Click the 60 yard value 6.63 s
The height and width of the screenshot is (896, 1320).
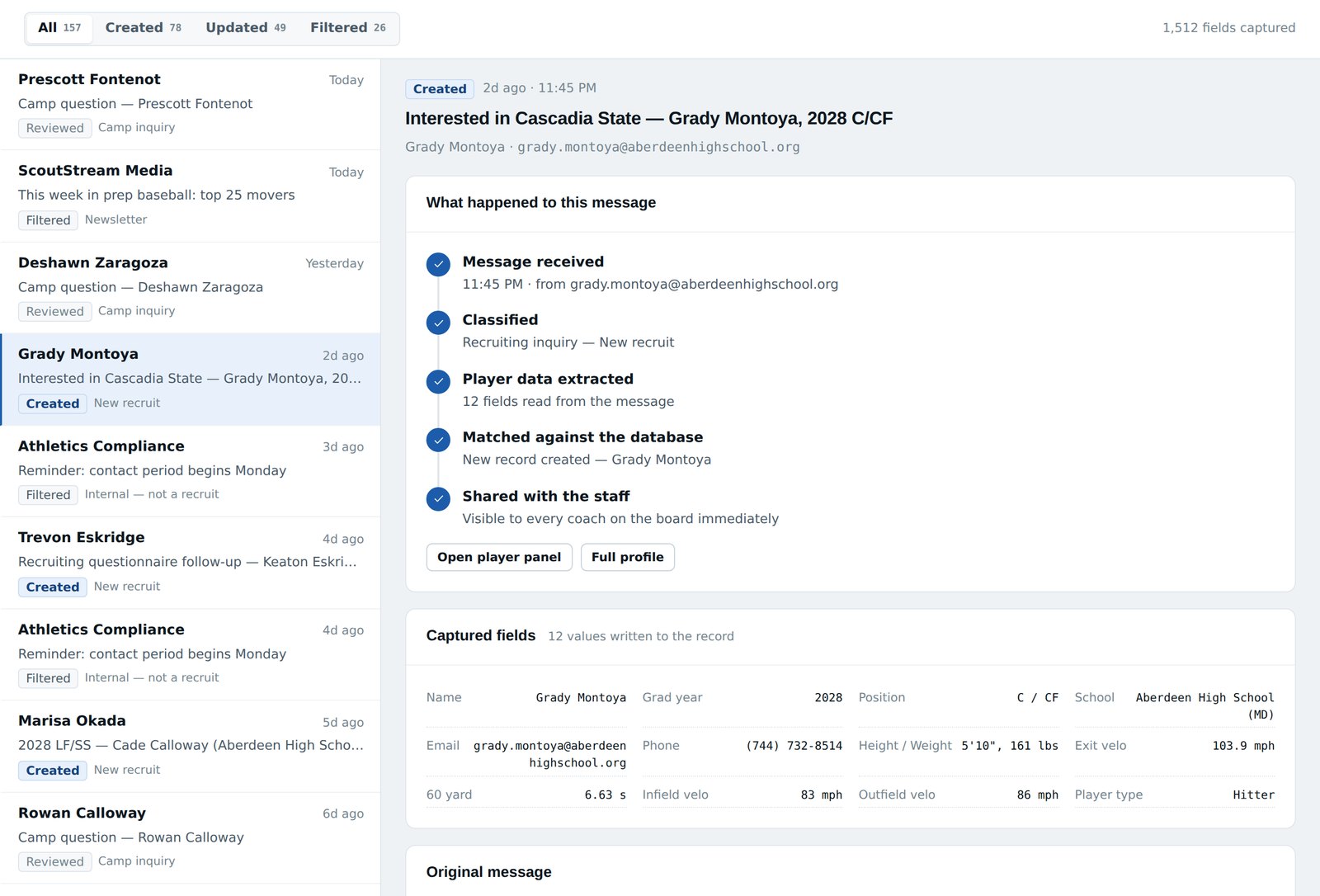(x=606, y=795)
